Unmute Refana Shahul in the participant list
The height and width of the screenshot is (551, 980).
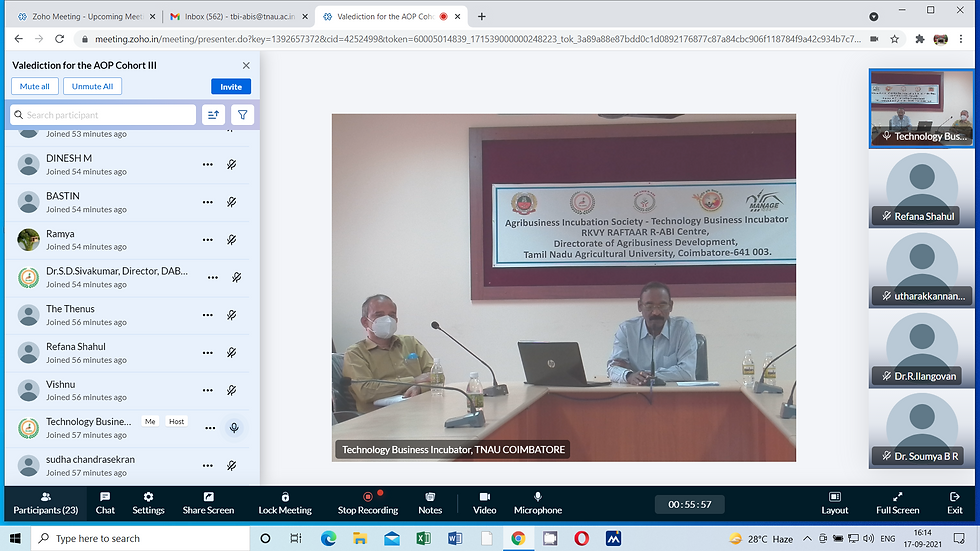pos(231,353)
